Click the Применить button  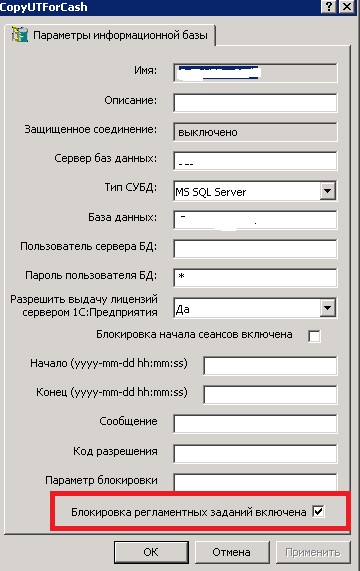(x=313, y=552)
